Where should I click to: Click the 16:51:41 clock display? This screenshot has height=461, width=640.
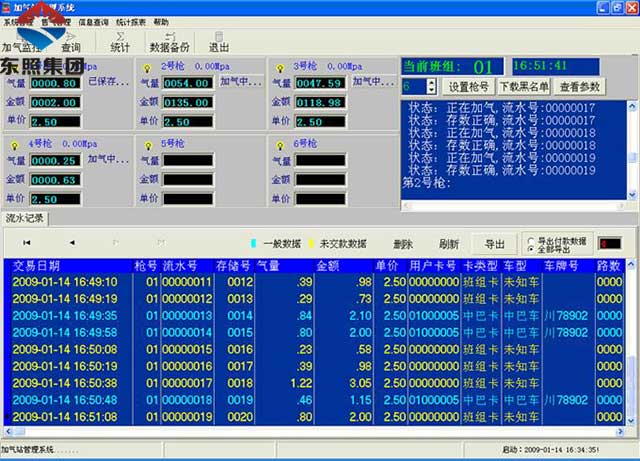click(x=555, y=66)
